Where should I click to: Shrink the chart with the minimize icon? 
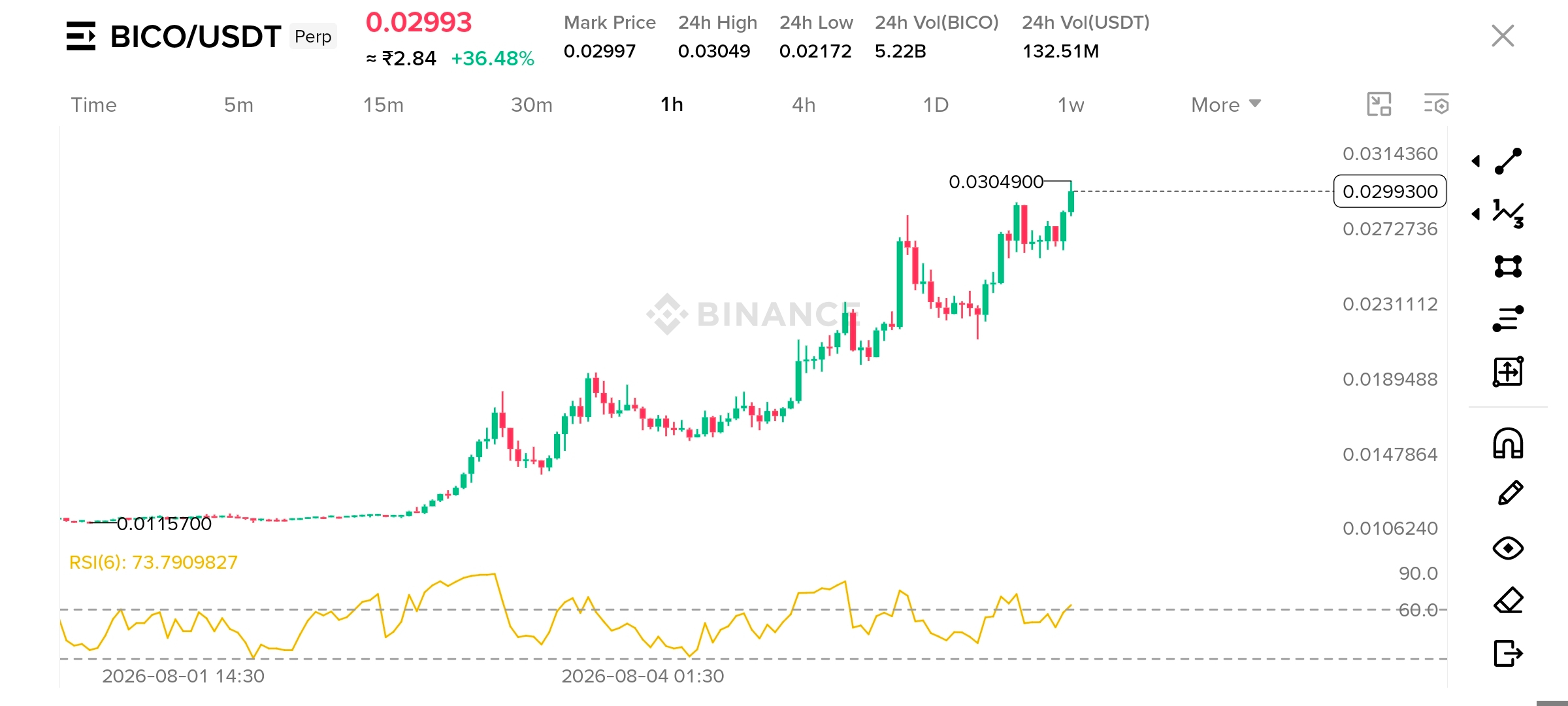tap(1379, 105)
